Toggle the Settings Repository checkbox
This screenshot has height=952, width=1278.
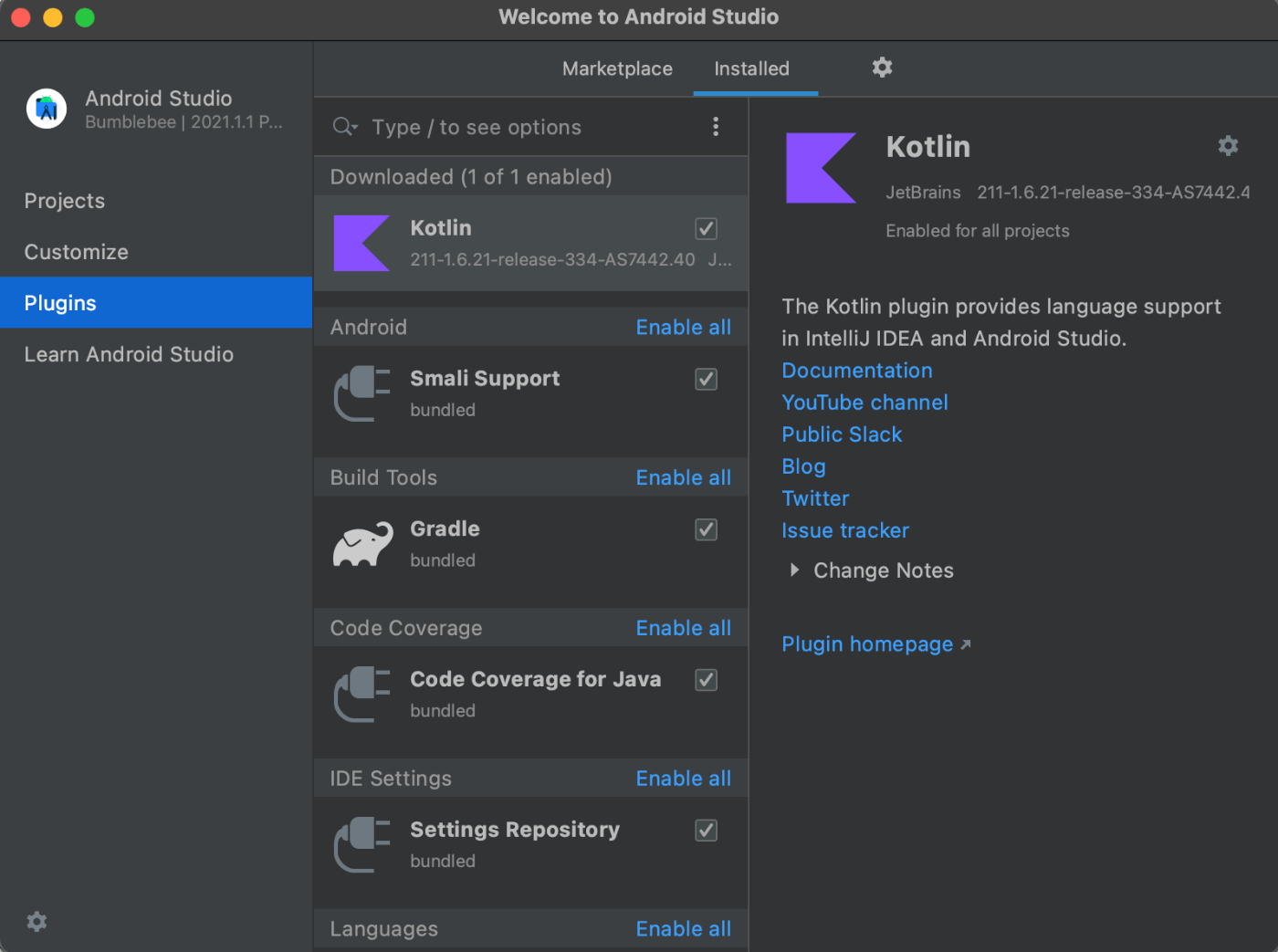pos(706,830)
